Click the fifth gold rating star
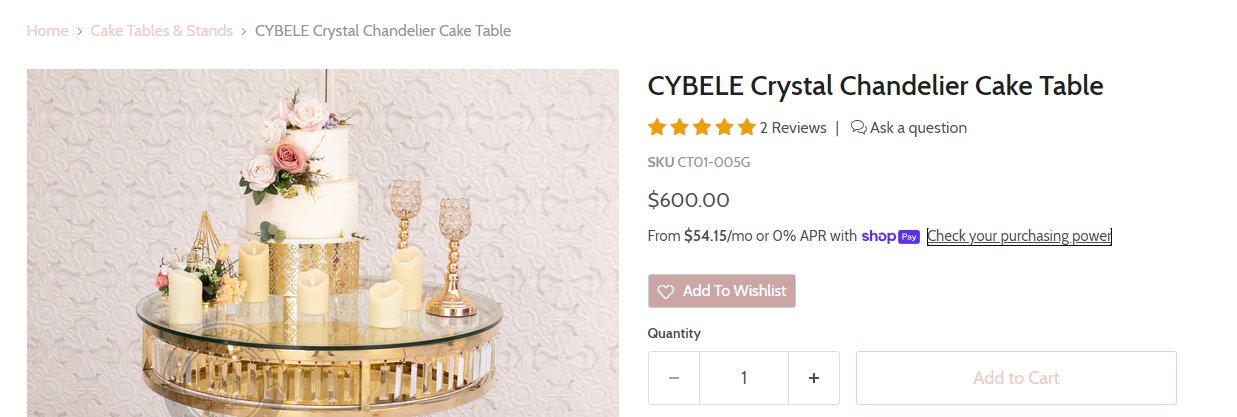This screenshot has height=417, width=1237. pyautogui.click(x=746, y=127)
